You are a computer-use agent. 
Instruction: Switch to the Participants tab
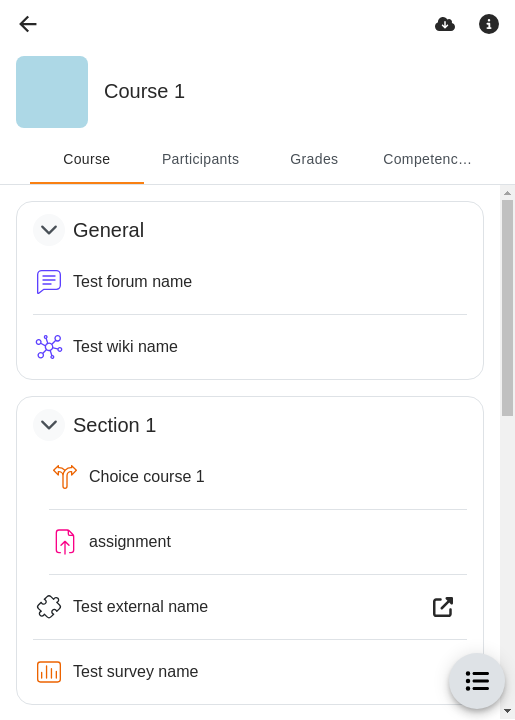coord(201,159)
